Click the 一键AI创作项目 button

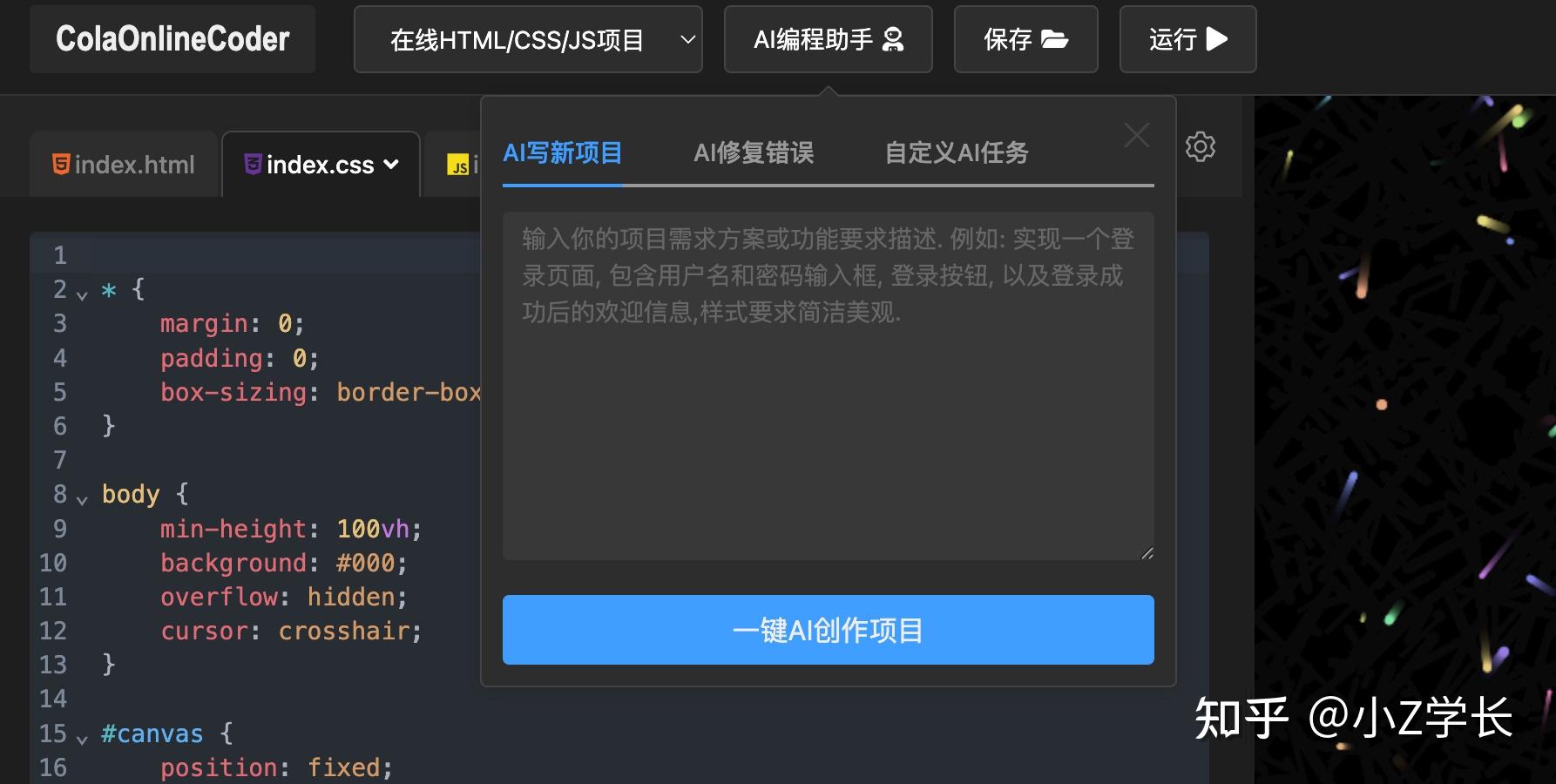(829, 630)
